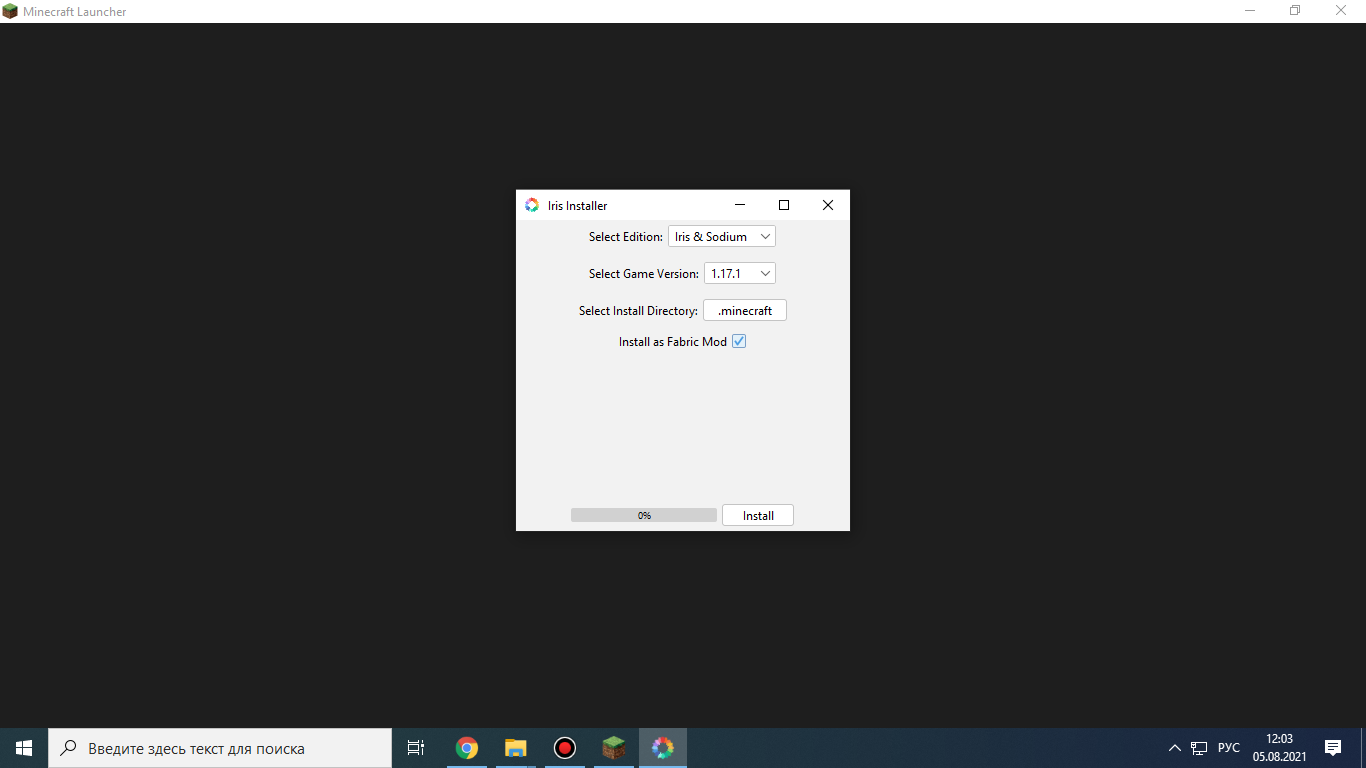Click the Select Edition label
Viewport: 1366px width, 768px height.
[626, 237]
